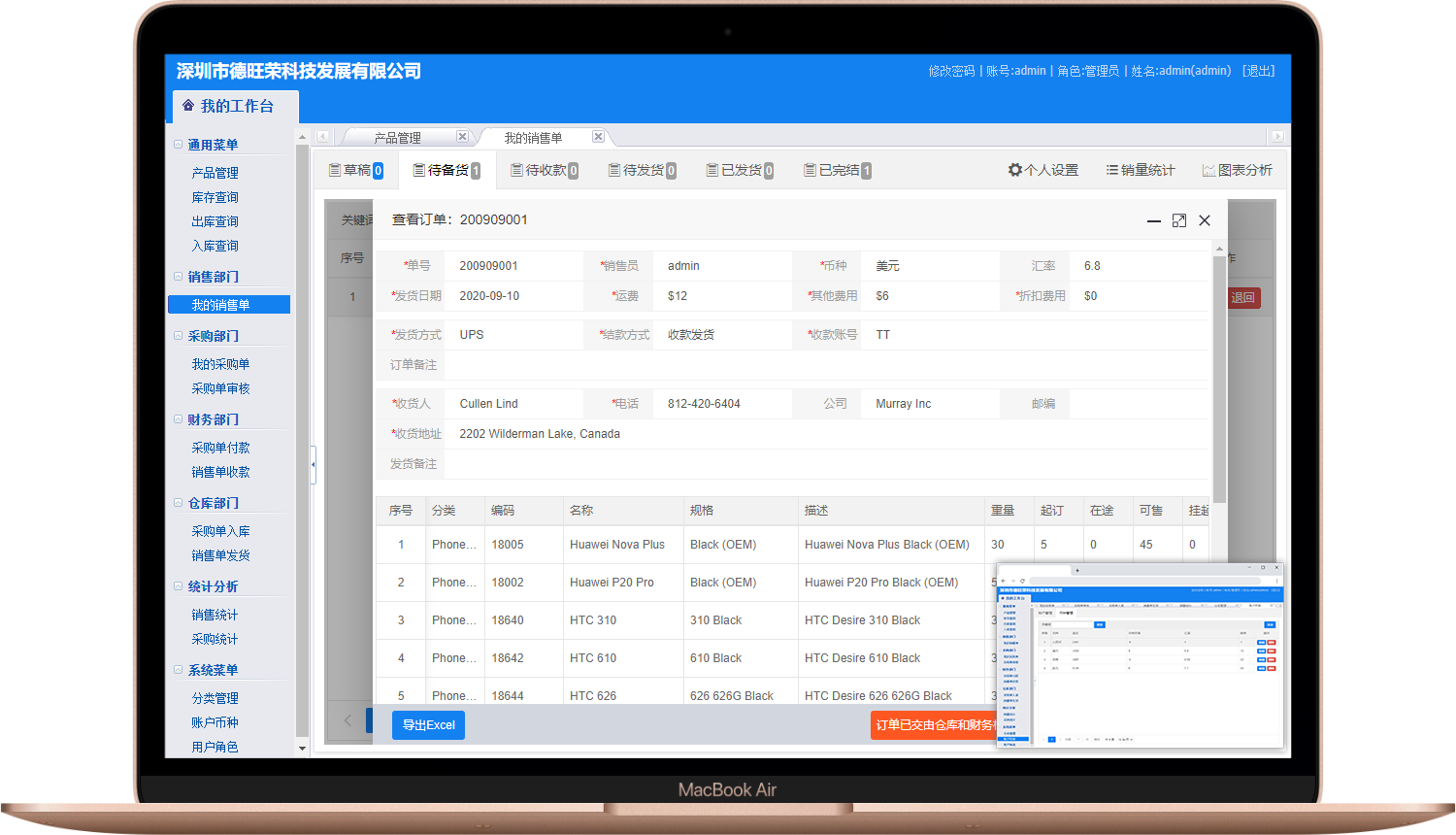Open 销售单收款 in the sidebar menu
The height and width of the screenshot is (835, 1456).
(x=221, y=472)
